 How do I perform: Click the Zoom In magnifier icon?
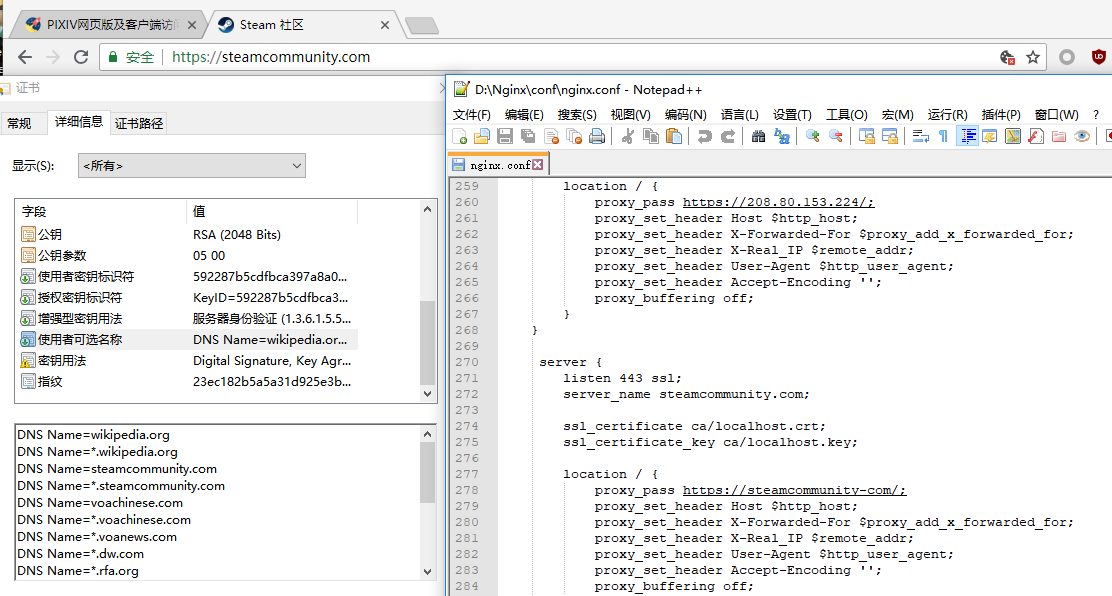[x=812, y=136]
